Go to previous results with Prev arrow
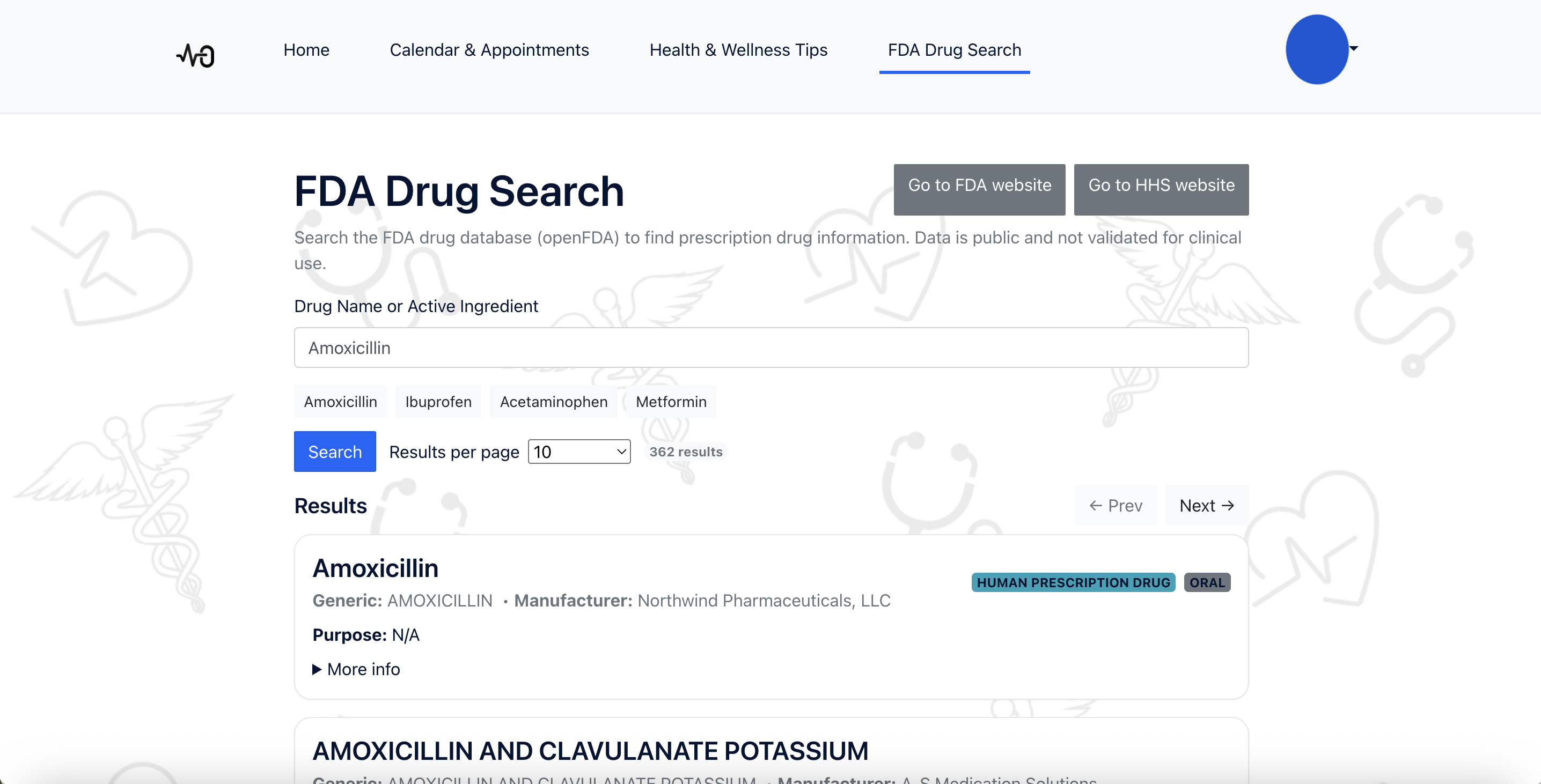This screenshot has width=1541, height=784. 1115,505
